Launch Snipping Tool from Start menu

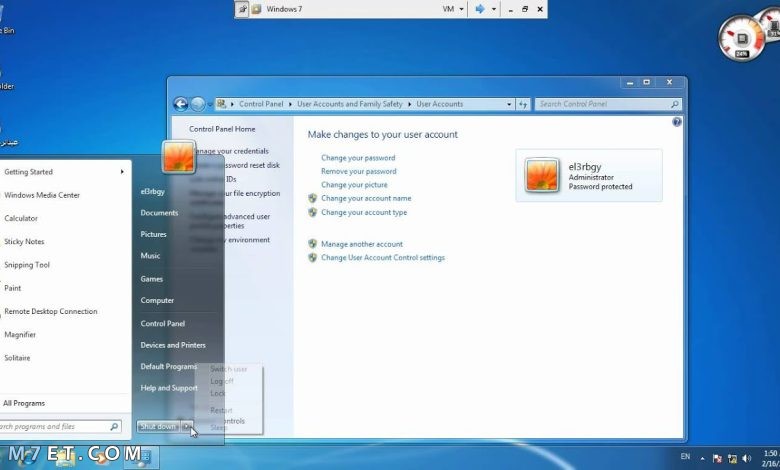(27, 265)
